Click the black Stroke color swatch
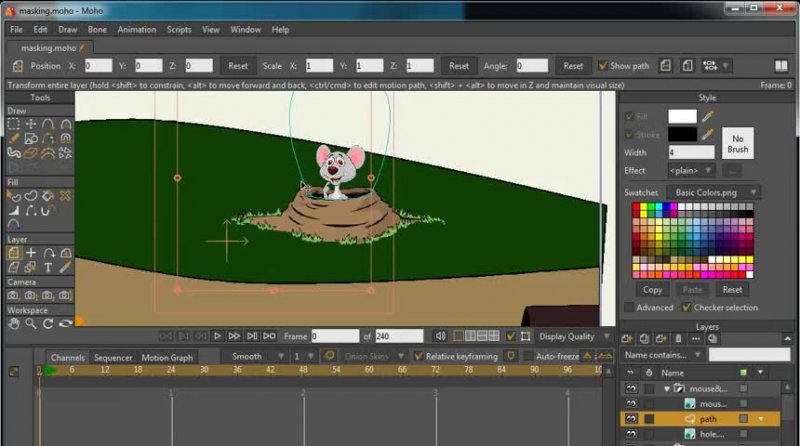The height and width of the screenshot is (446, 800). [682, 134]
